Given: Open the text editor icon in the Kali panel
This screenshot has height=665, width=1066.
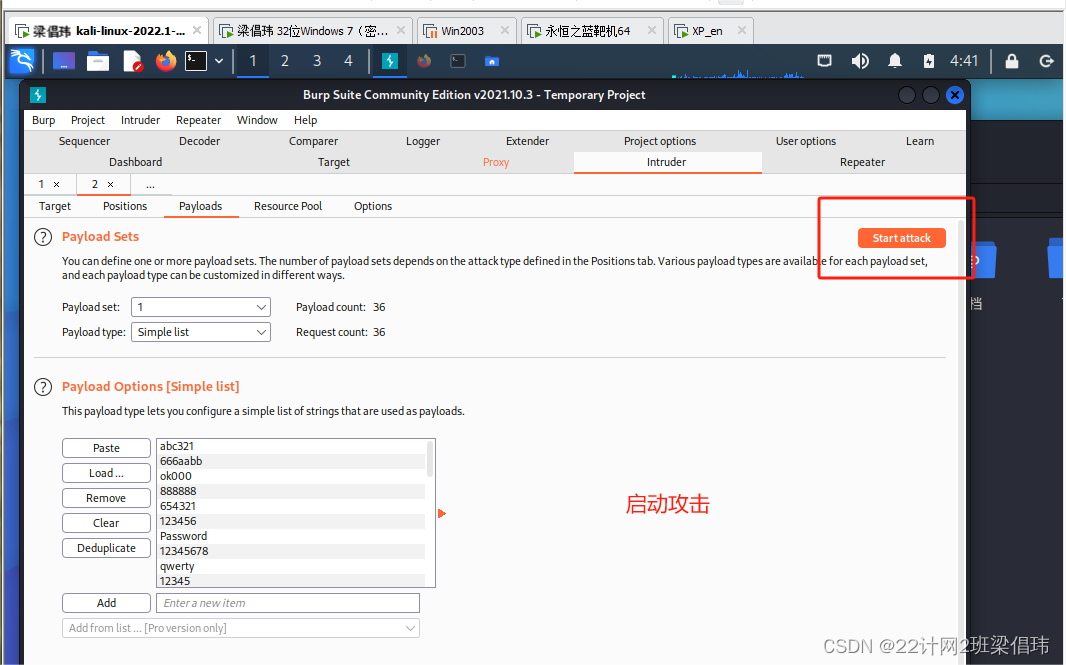Looking at the screenshot, I should [x=133, y=61].
